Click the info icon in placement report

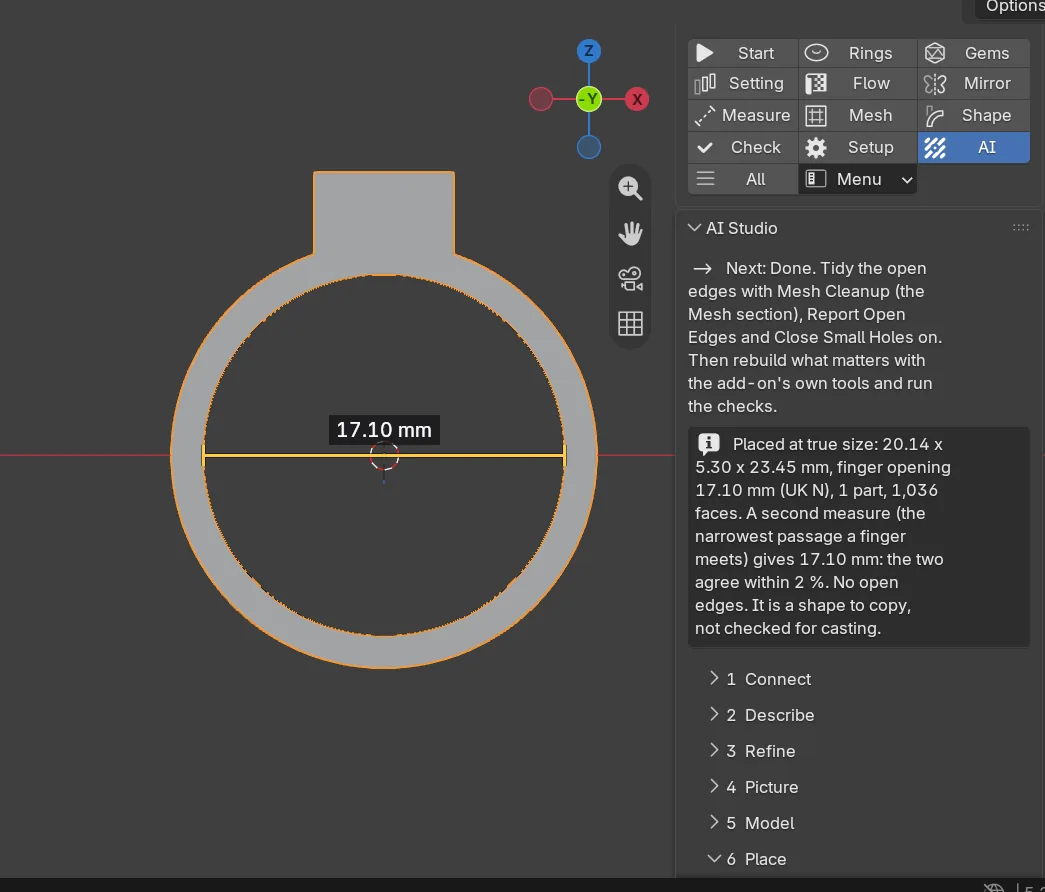click(x=708, y=443)
